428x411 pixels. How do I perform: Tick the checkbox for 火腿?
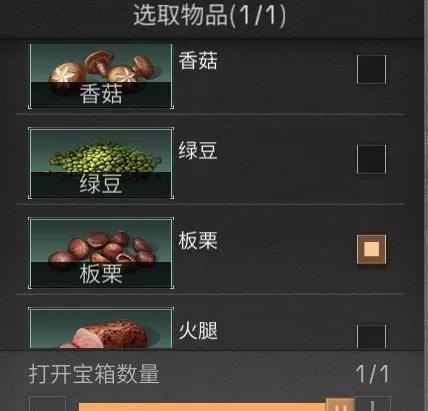(371, 337)
